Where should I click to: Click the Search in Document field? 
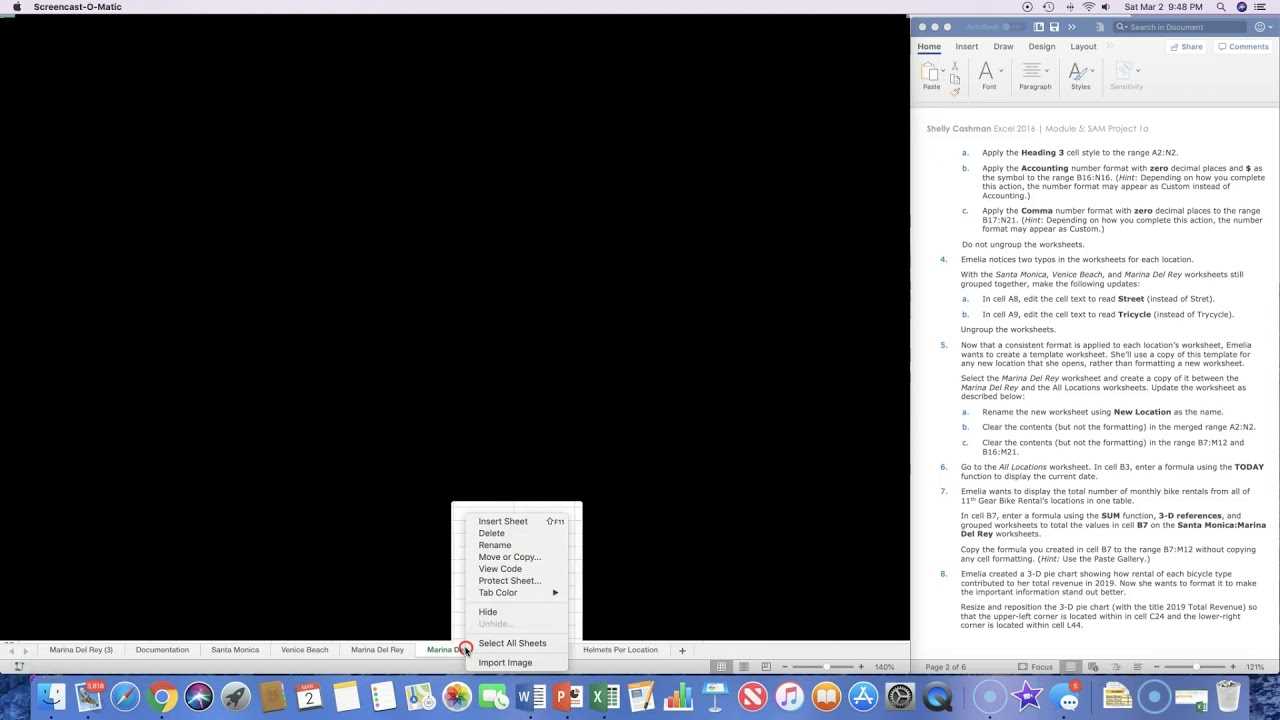(x=1179, y=27)
